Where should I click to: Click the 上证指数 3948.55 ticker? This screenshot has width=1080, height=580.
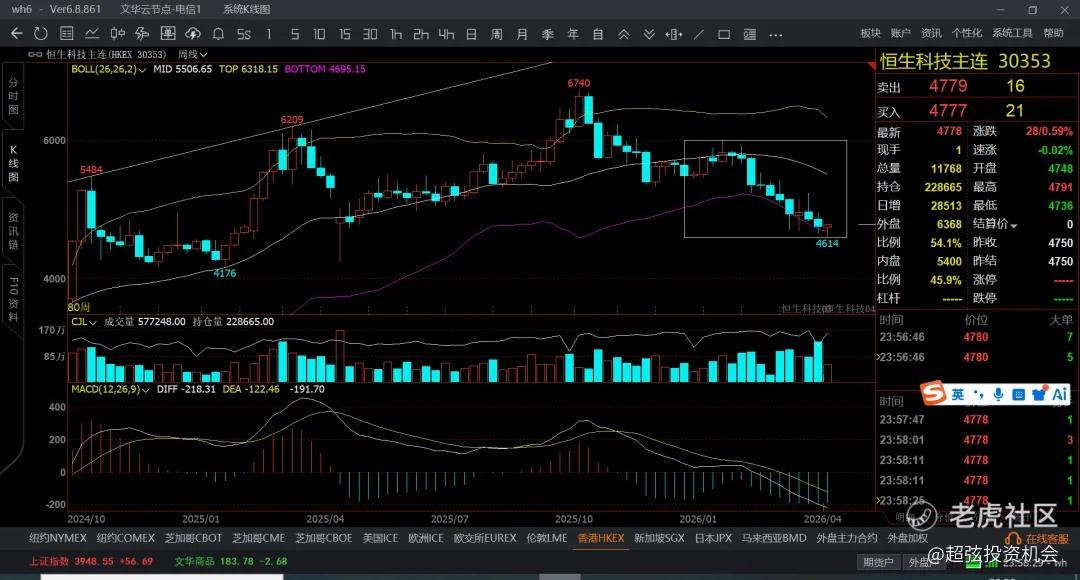coord(91,561)
